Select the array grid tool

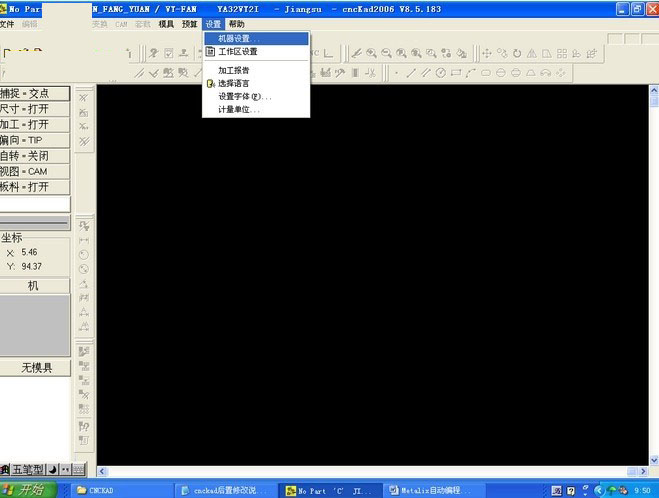click(561, 53)
